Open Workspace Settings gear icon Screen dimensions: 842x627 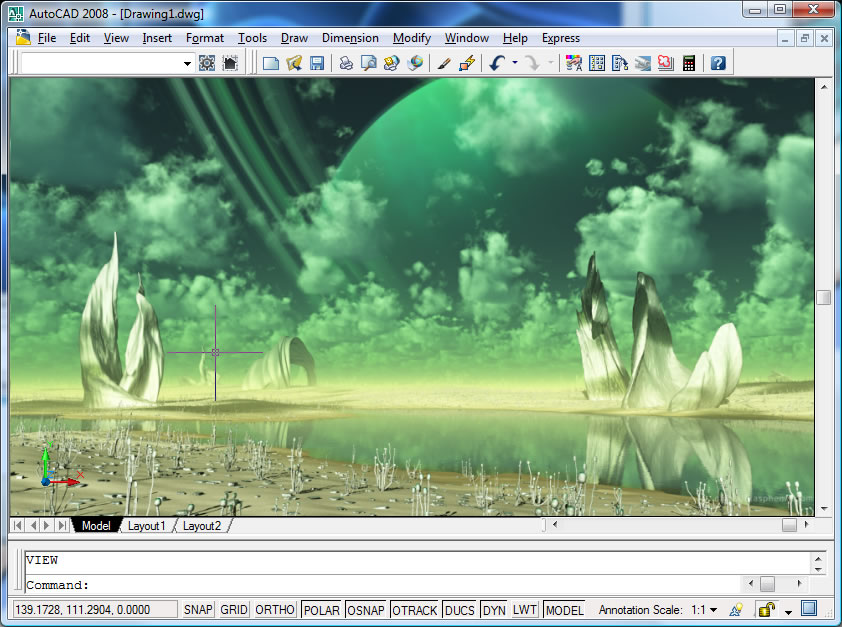pyautogui.click(x=207, y=63)
